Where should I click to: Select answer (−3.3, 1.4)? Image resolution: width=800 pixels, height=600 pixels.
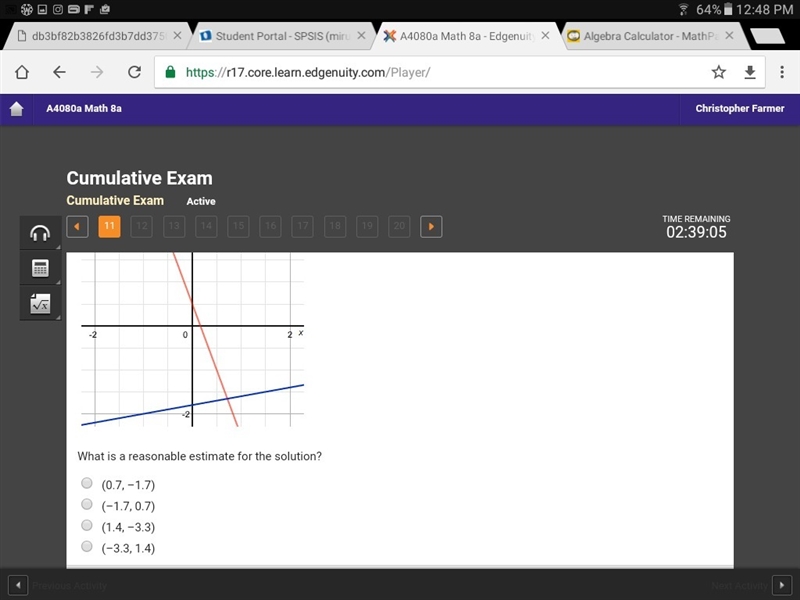pos(87,547)
